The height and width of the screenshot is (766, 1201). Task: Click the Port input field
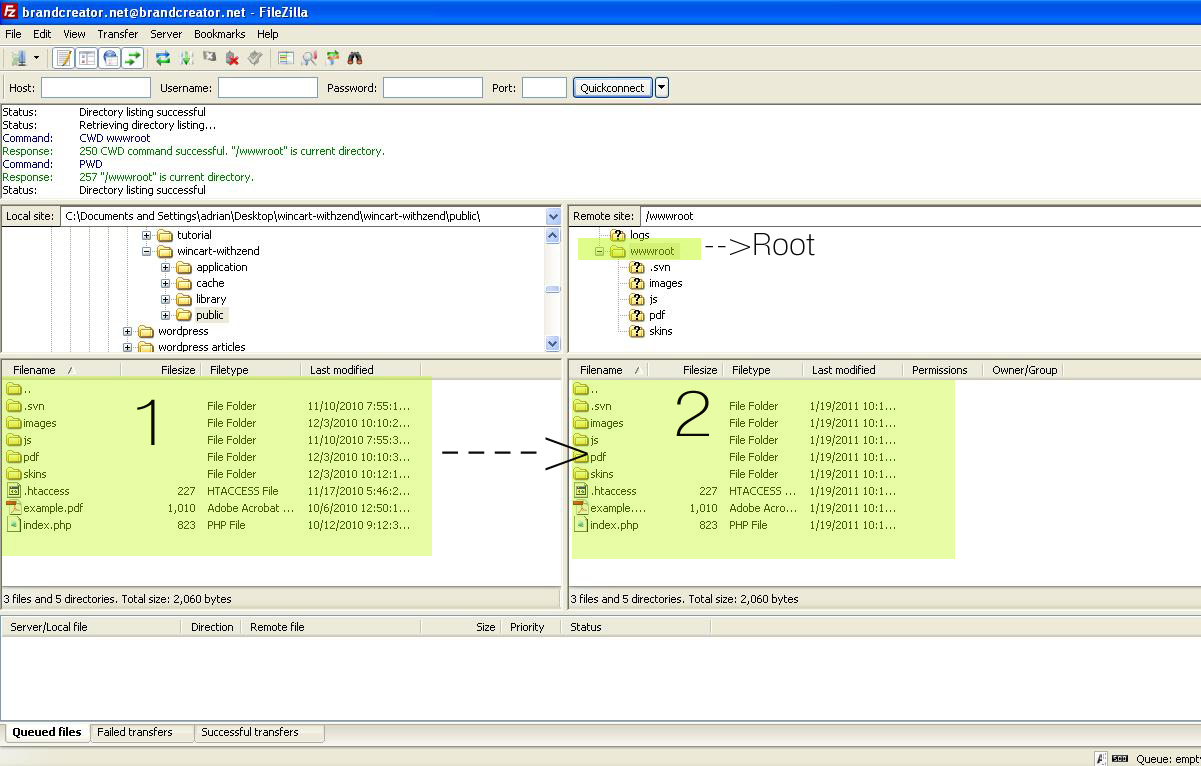[544, 88]
